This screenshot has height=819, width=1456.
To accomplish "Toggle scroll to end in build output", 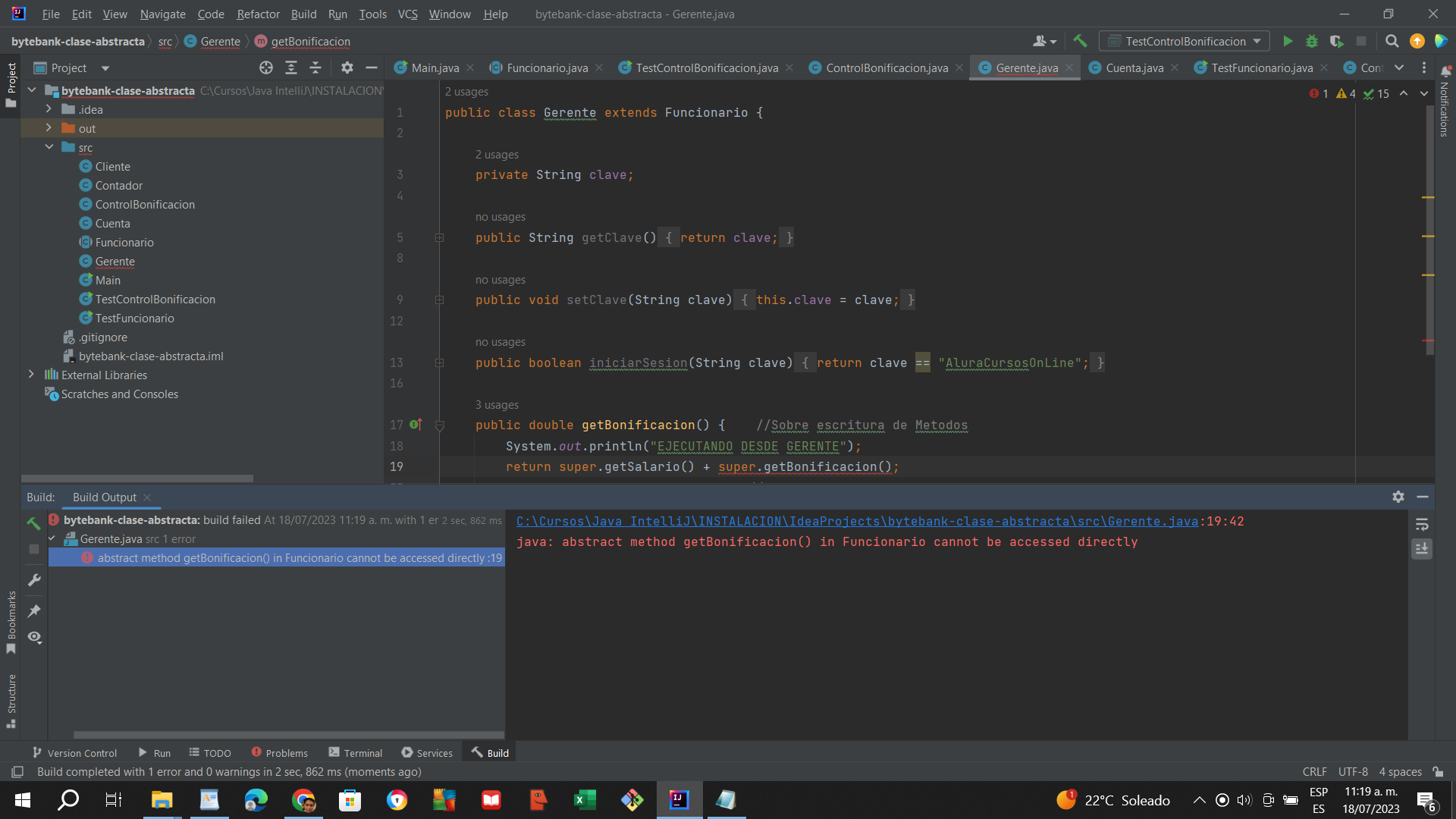I will pos(1422,548).
